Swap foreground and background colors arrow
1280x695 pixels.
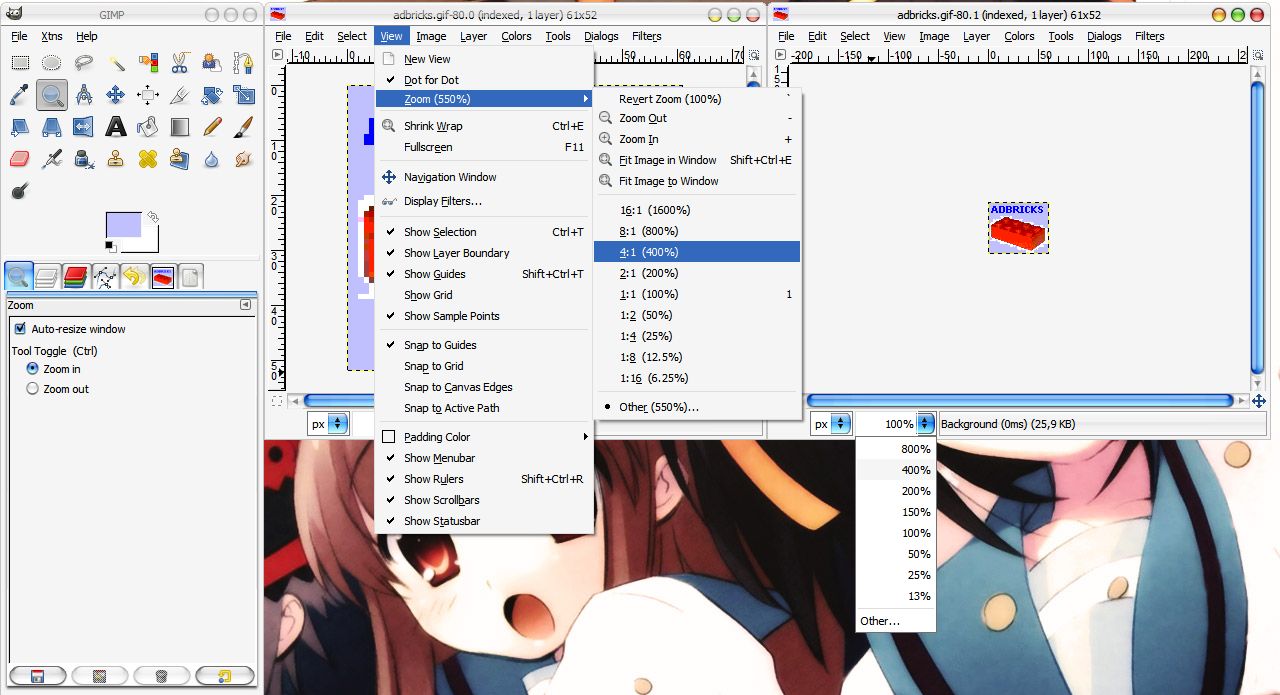point(153,216)
